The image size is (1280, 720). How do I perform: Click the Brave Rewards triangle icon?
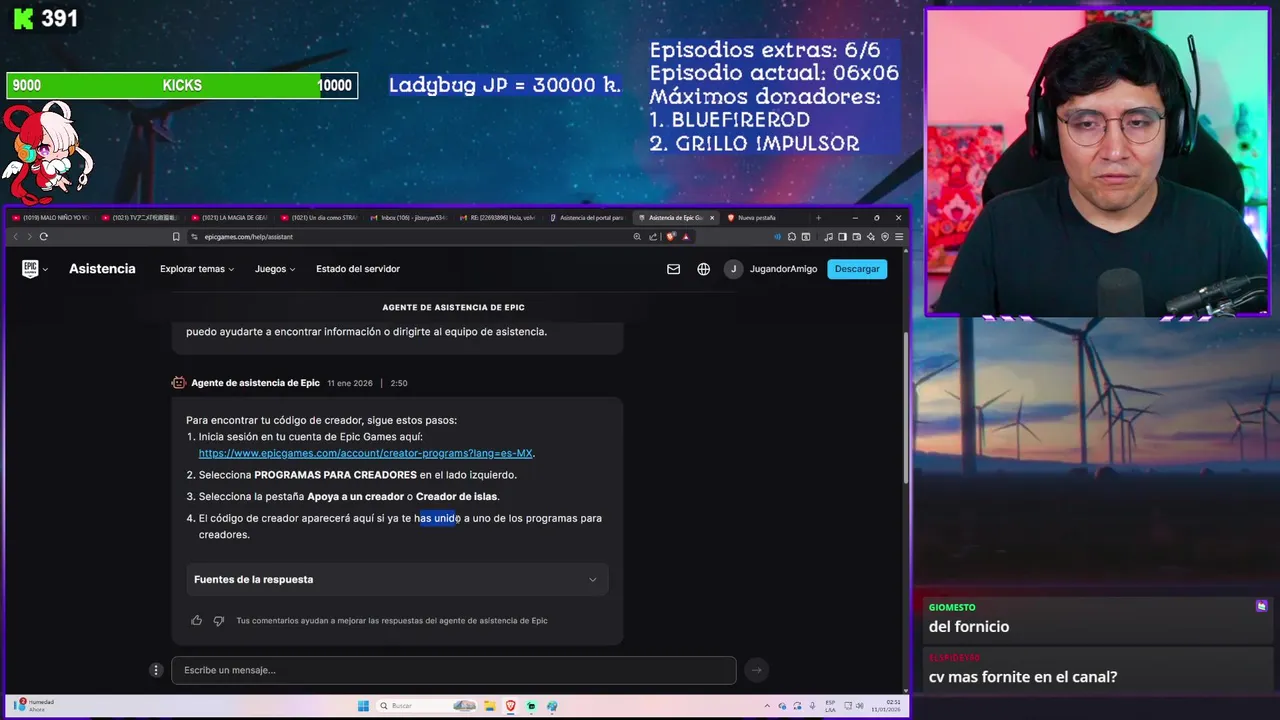pyautogui.click(x=686, y=237)
